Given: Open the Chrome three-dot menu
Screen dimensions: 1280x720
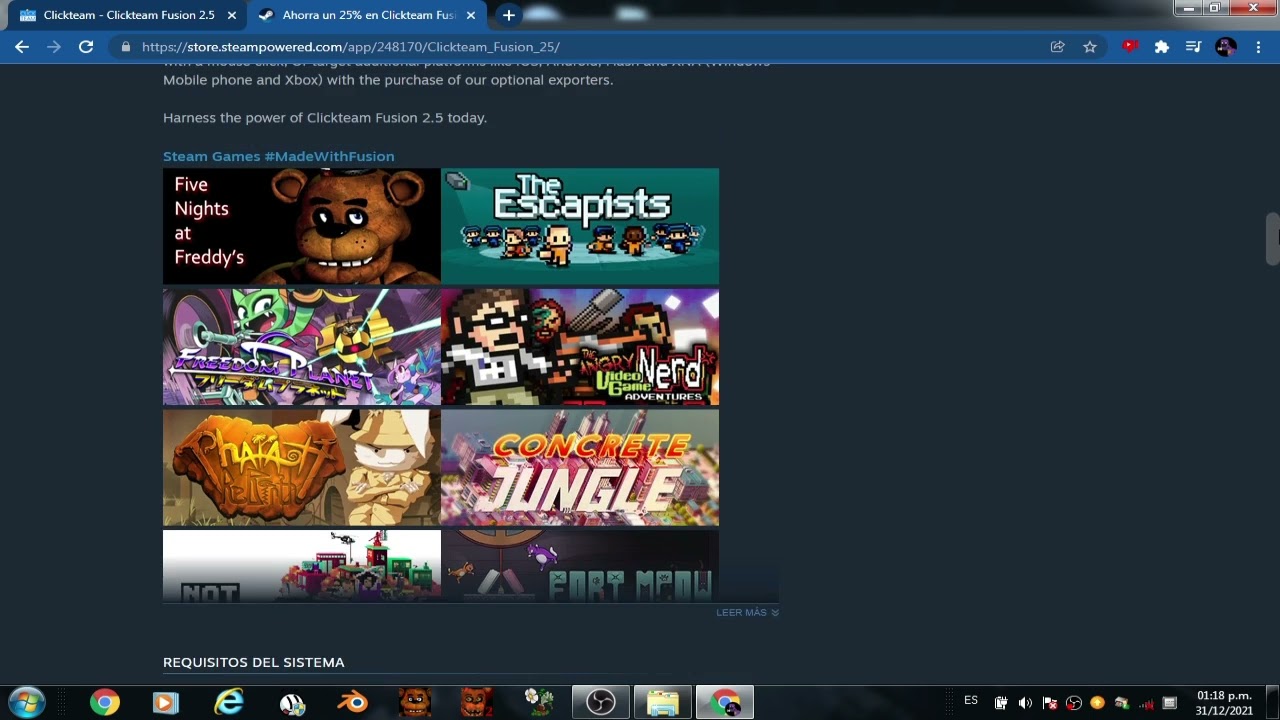Looking at the screenshot, I should [x=1258, y=47].
